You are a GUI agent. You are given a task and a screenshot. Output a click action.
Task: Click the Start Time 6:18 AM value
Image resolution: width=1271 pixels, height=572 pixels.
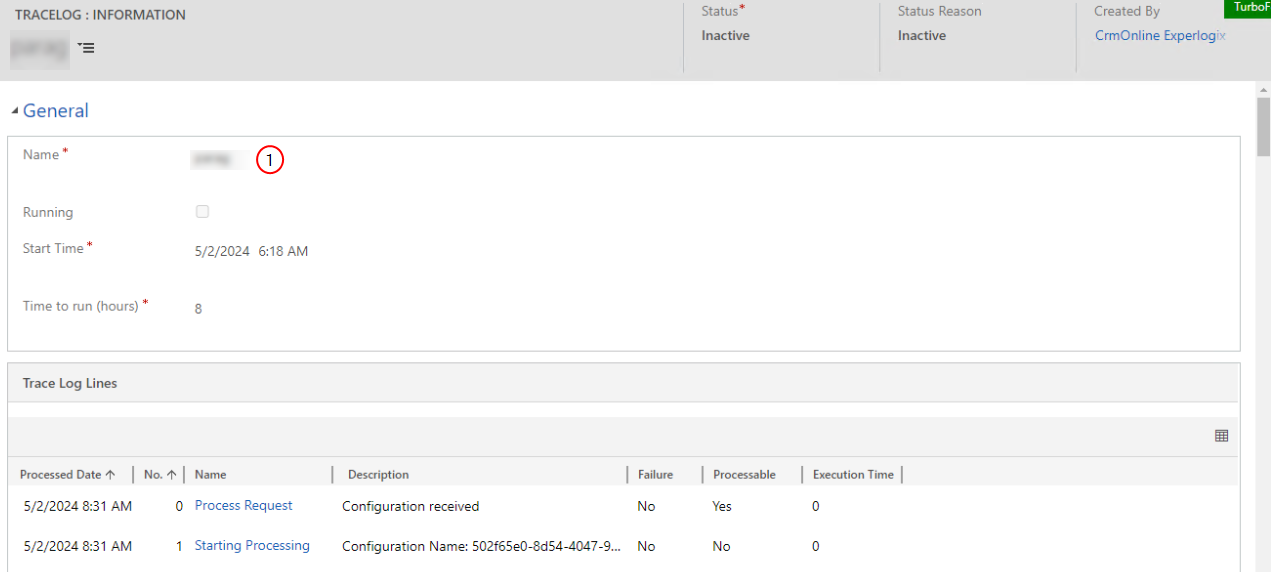[283, 252]
